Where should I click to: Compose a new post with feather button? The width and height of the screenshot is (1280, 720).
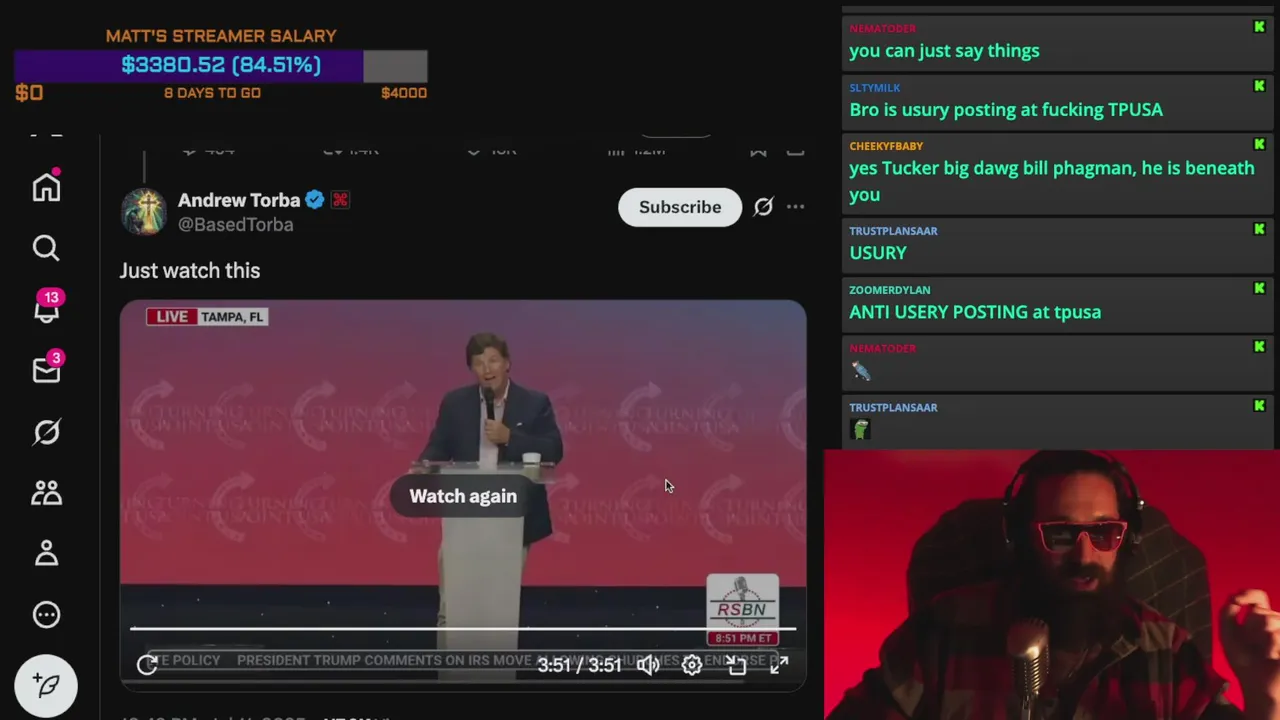point(46,685)
